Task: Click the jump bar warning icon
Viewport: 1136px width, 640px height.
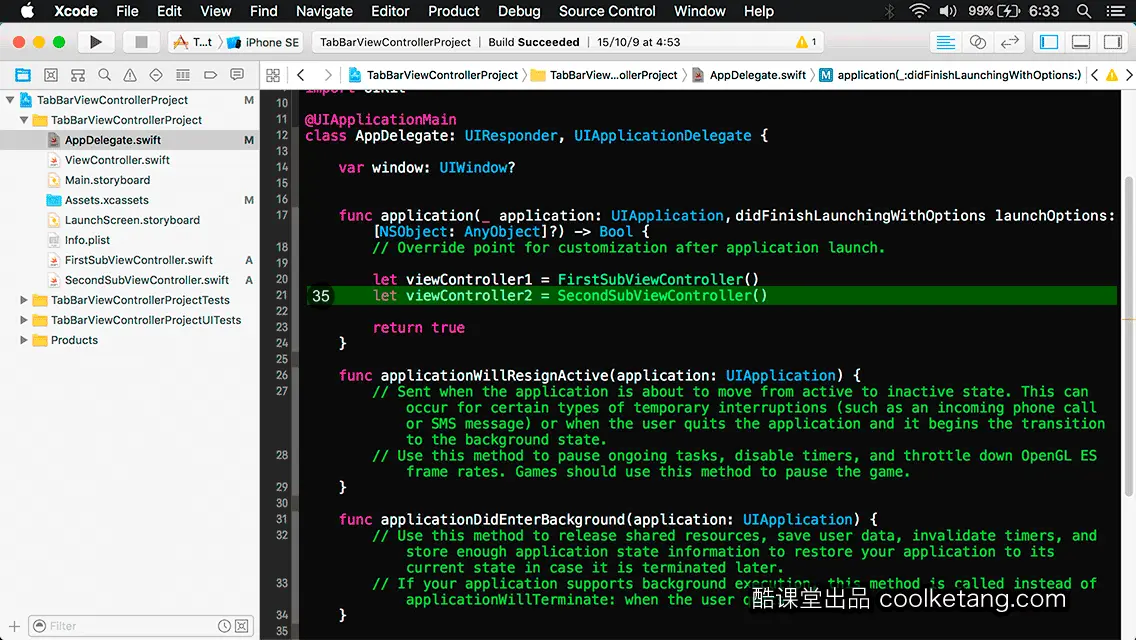Action: pos(1111,75)
